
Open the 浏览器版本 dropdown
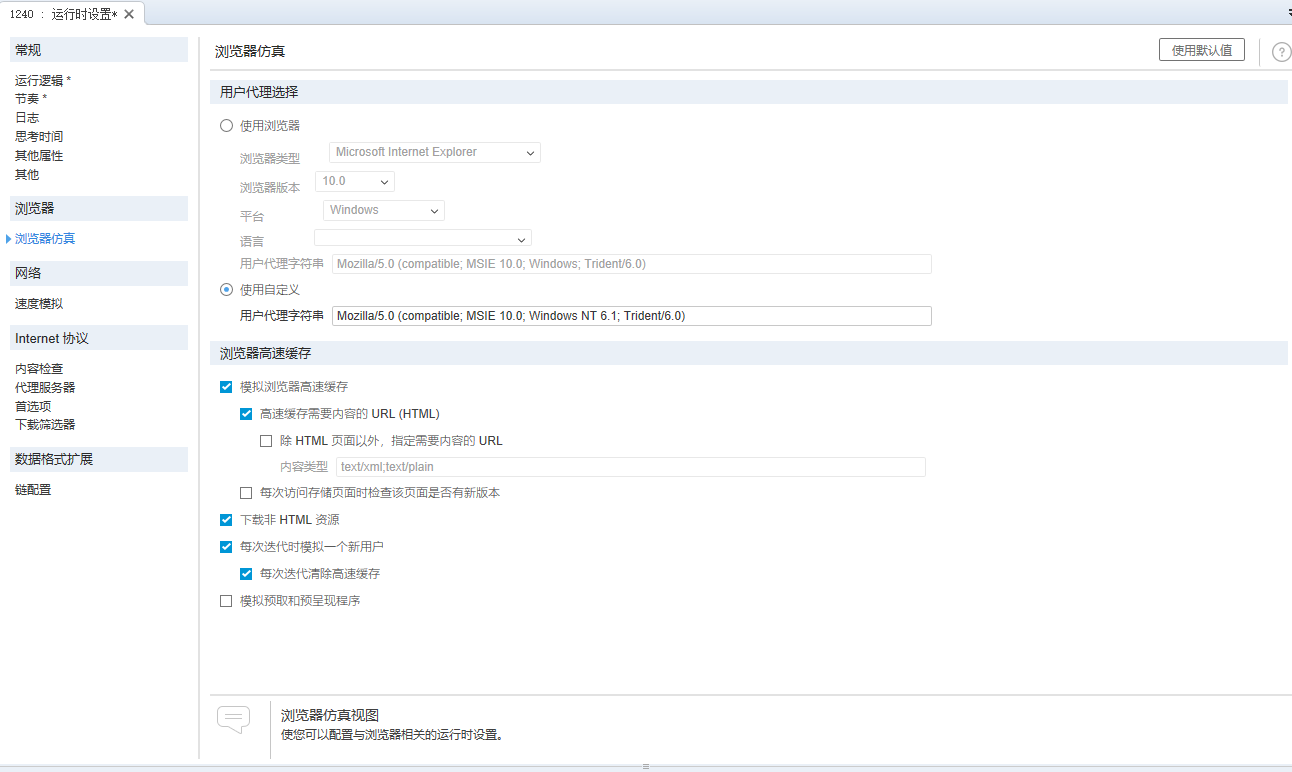355,181
